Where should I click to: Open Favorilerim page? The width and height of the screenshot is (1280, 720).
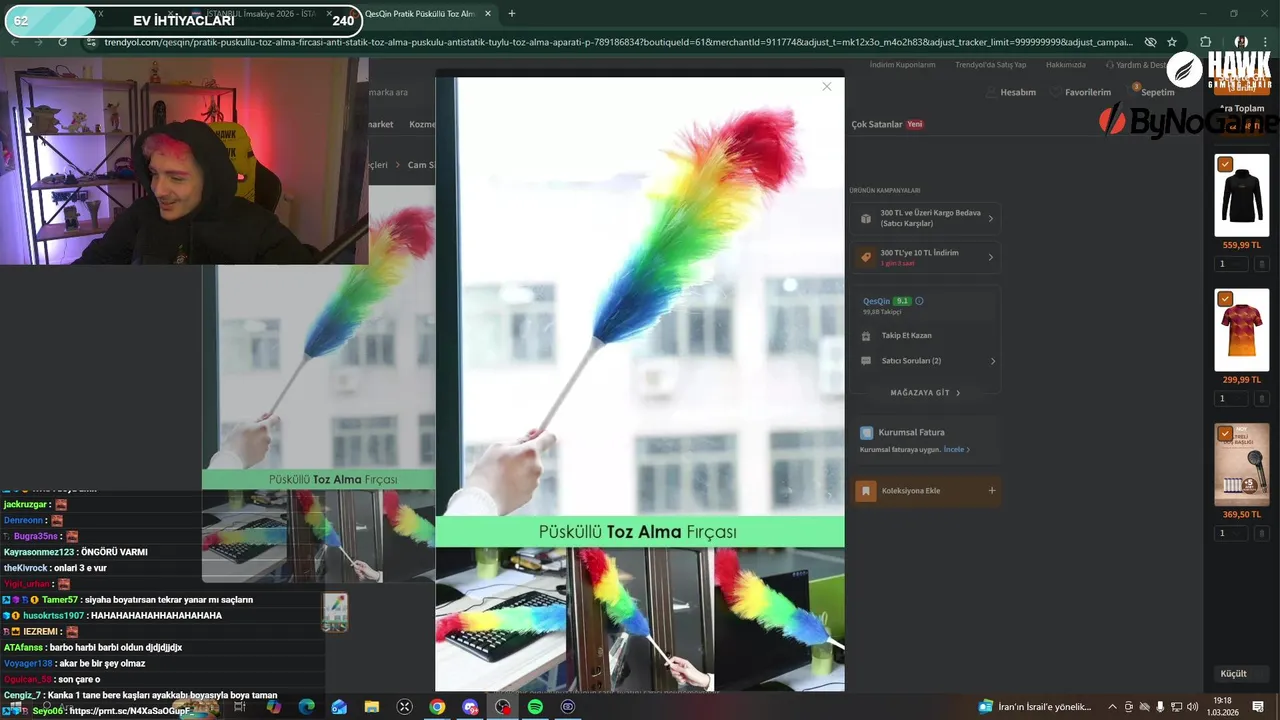[x=1080, y=92]
